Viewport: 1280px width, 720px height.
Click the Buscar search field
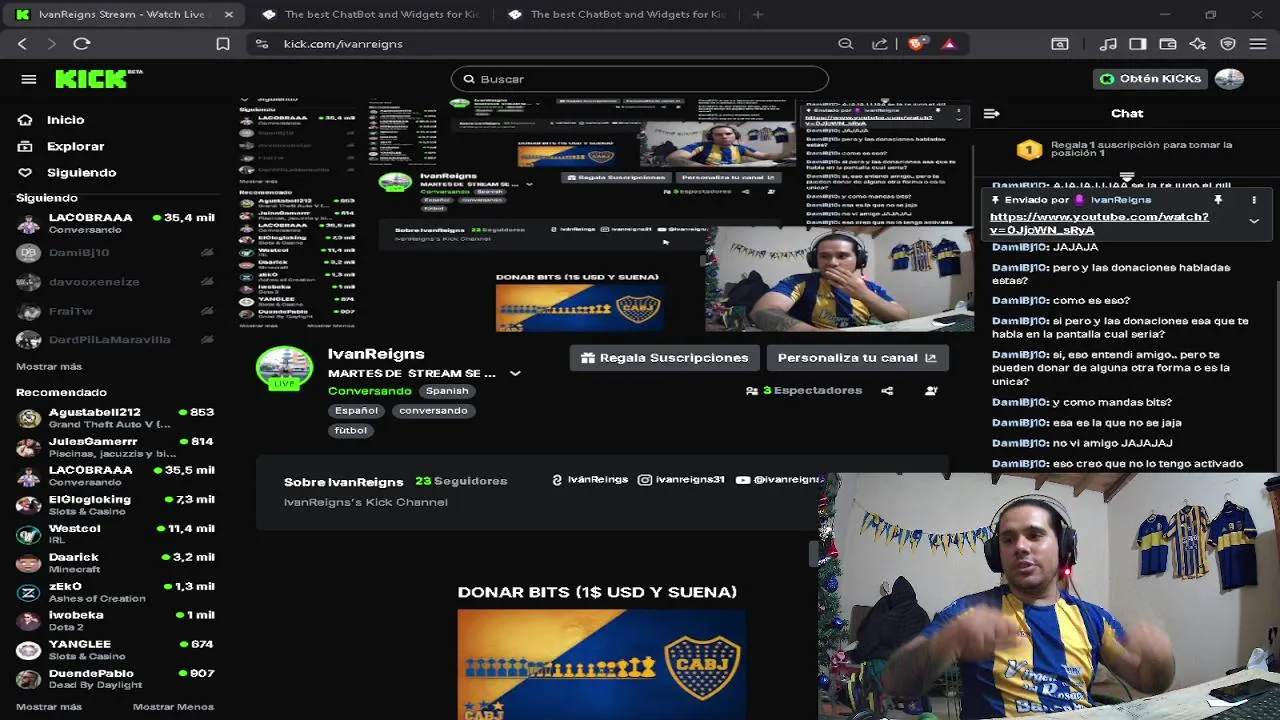pos(640,79)
